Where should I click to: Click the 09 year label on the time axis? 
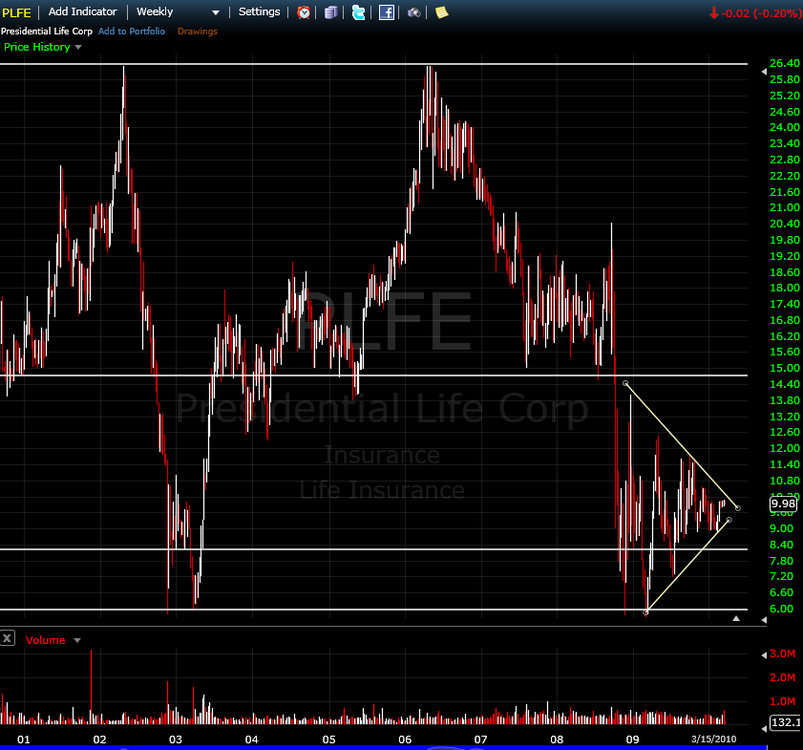pyautogui.click(x=632, y=739)
